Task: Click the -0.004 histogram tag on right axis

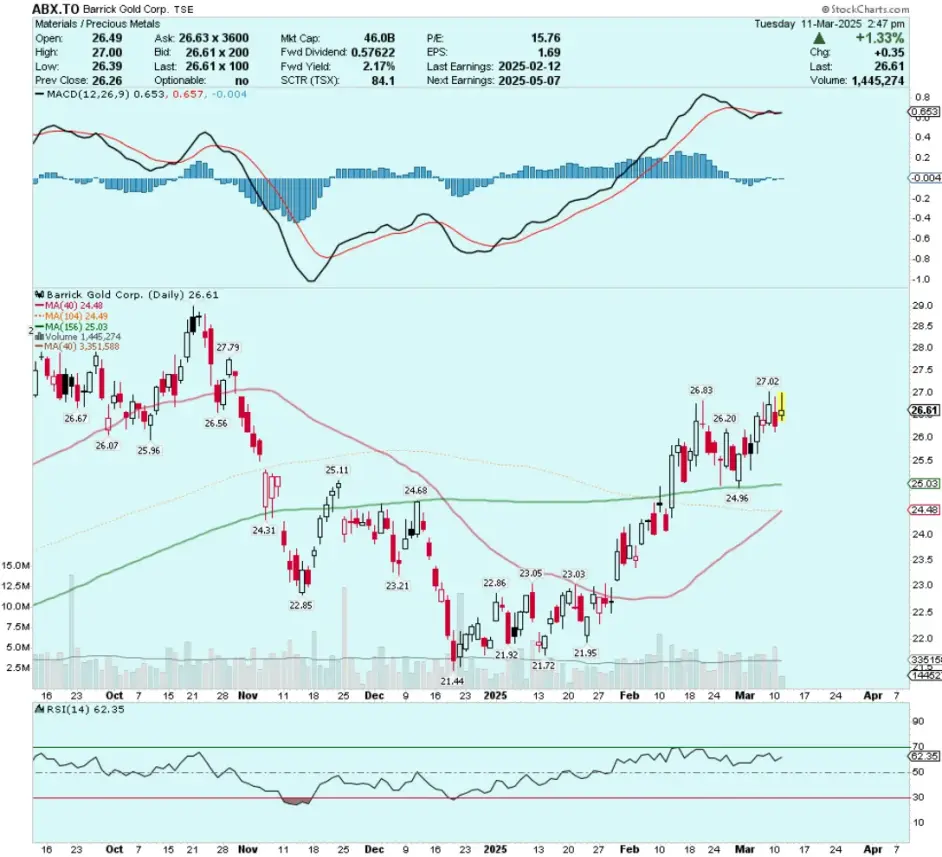Action: [925, 178]
